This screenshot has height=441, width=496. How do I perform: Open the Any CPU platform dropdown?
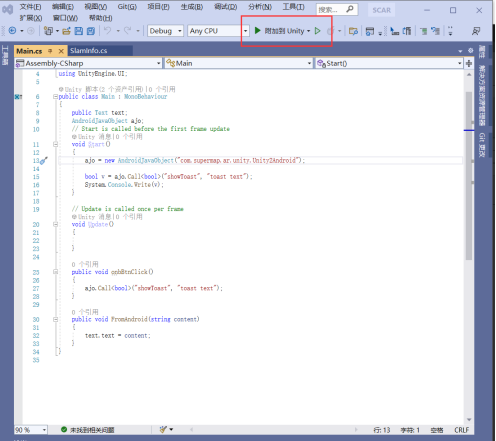pyautogui.click(x=218, y=31)
